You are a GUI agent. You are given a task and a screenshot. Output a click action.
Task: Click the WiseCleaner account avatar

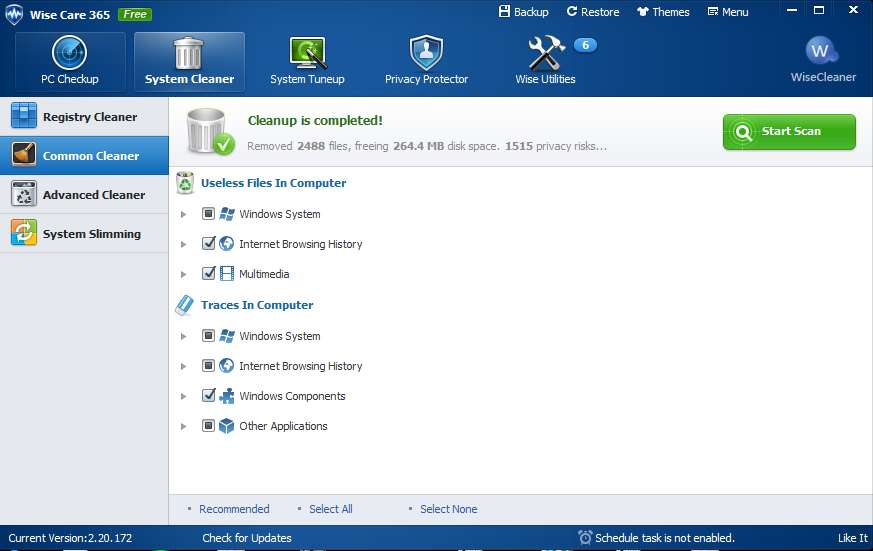822,51
